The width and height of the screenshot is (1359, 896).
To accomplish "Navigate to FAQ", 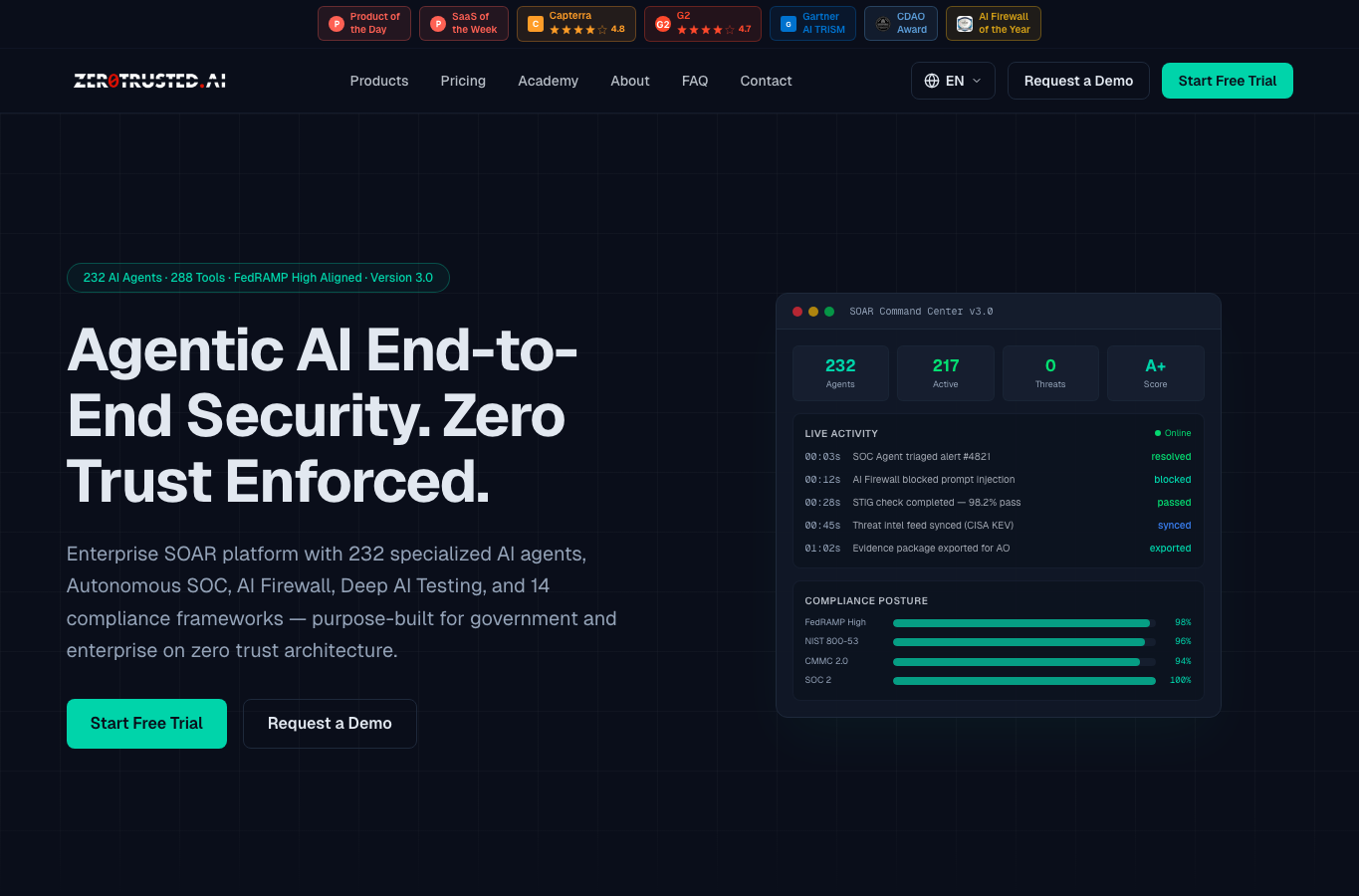I will pos(695,81).
